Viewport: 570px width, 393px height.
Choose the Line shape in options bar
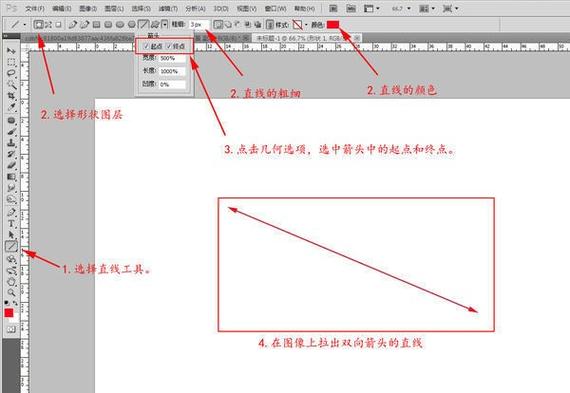pyautogui.click(x=143, y=24)
